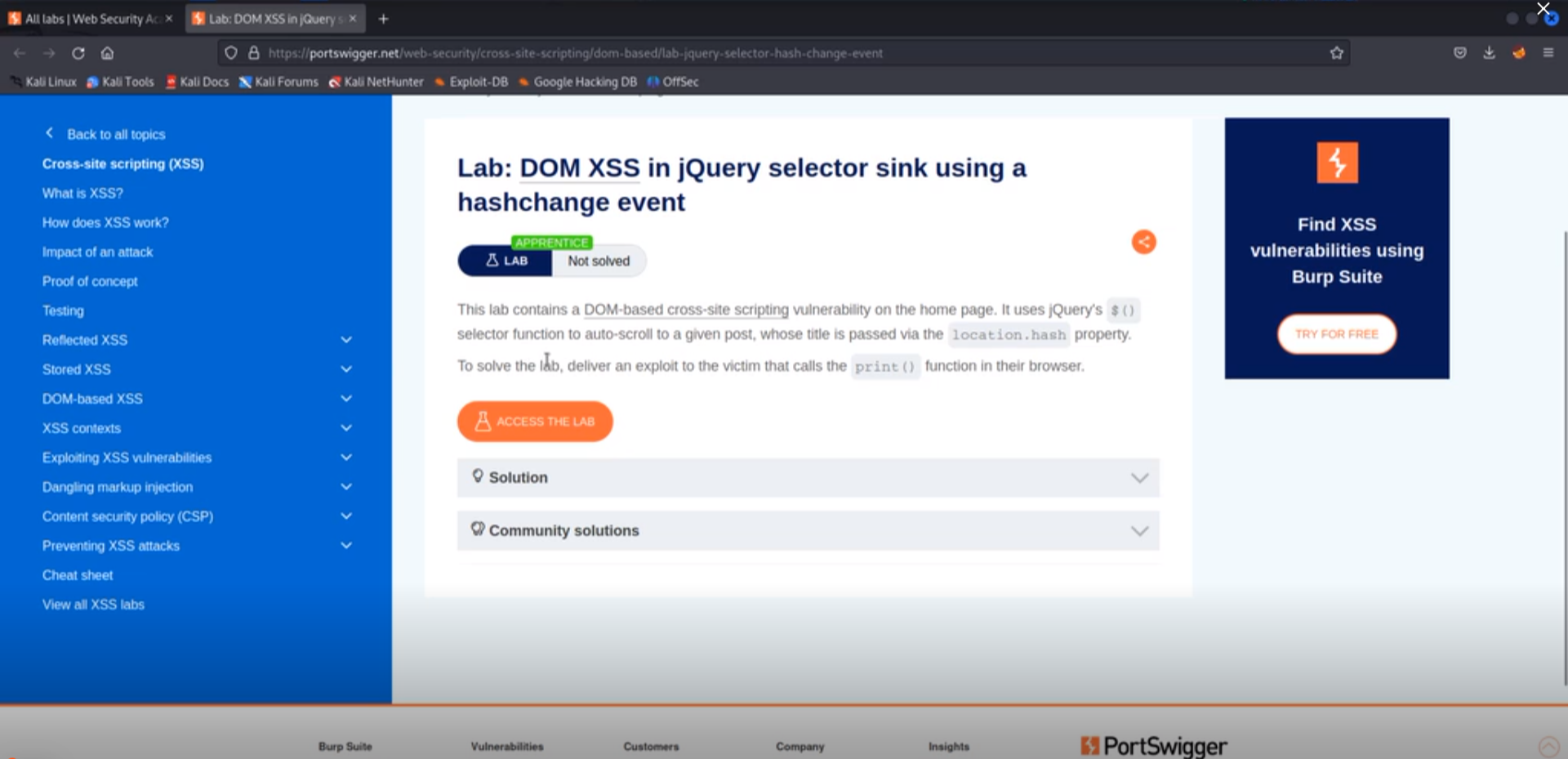
Task: Open Kali Docs bookmark
Action: tap(197, 82)
